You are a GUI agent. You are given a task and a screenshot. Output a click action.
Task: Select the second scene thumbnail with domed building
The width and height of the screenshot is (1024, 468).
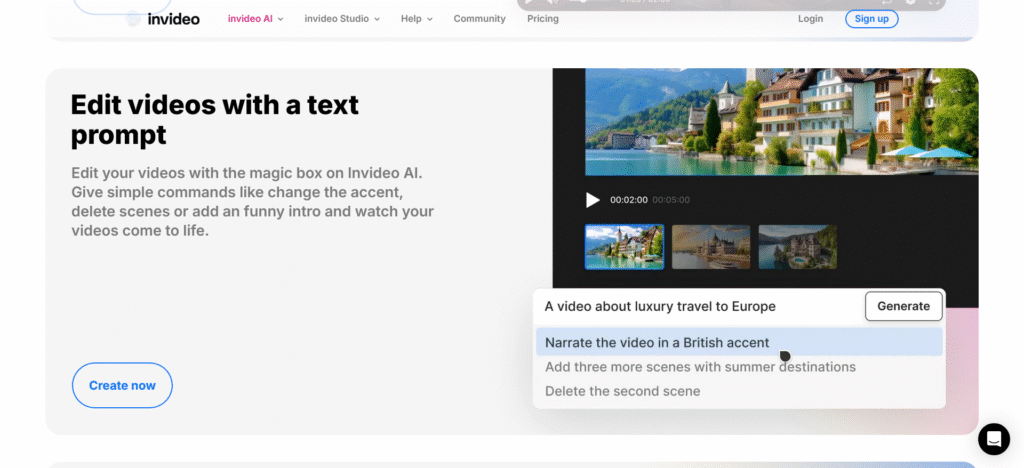711,247
